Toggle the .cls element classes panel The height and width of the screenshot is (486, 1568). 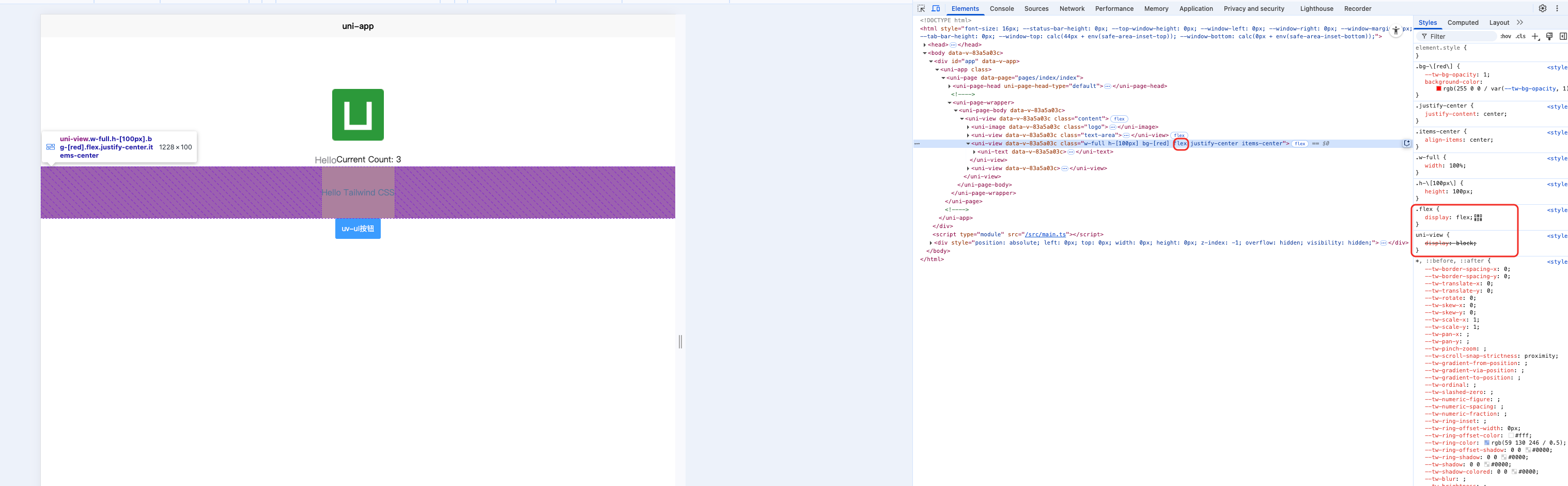point(1520,37)
